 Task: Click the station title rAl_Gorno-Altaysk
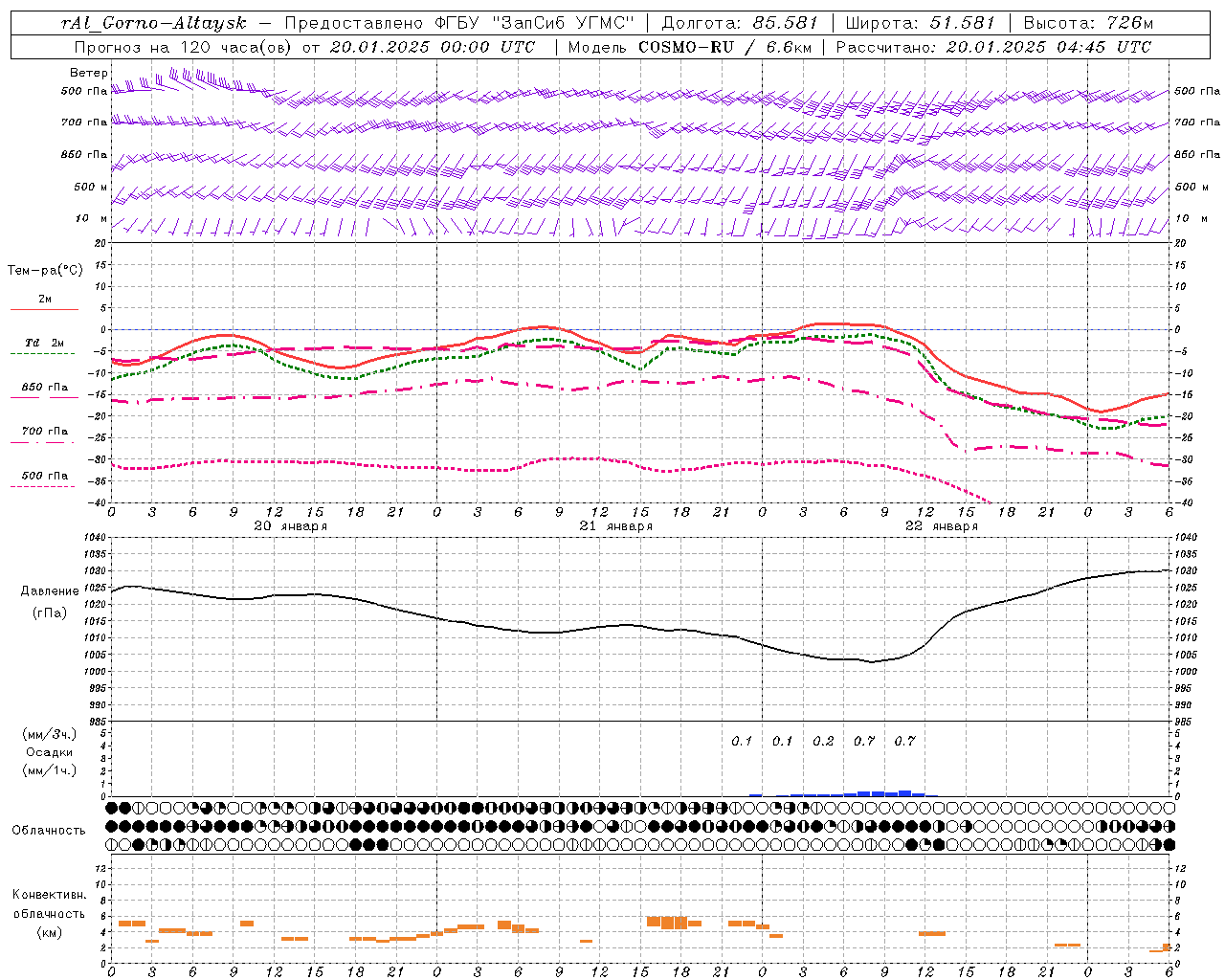click(x=153, y=23)
